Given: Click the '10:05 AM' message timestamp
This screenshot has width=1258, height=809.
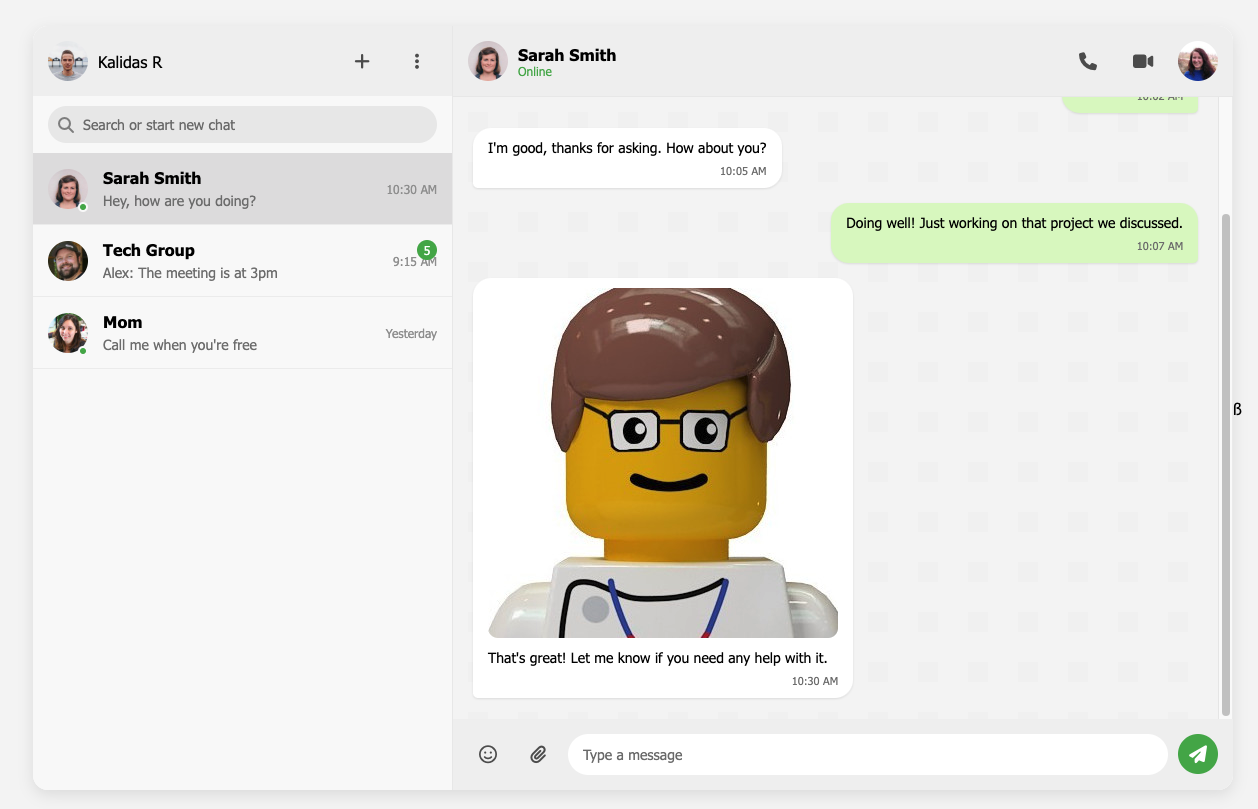Looking at the screenshot, I should tap(743, 171).
